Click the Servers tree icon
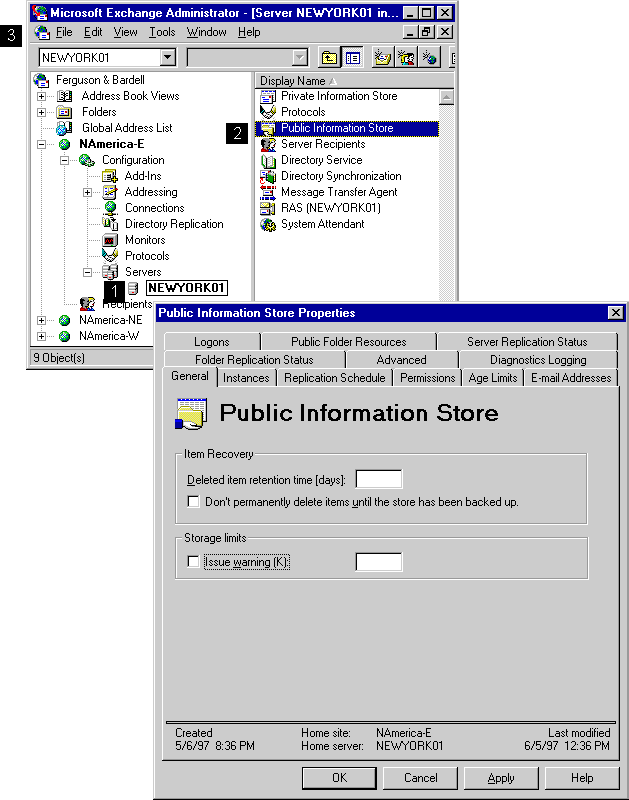The image size is (629, 800). pos(110,272)
